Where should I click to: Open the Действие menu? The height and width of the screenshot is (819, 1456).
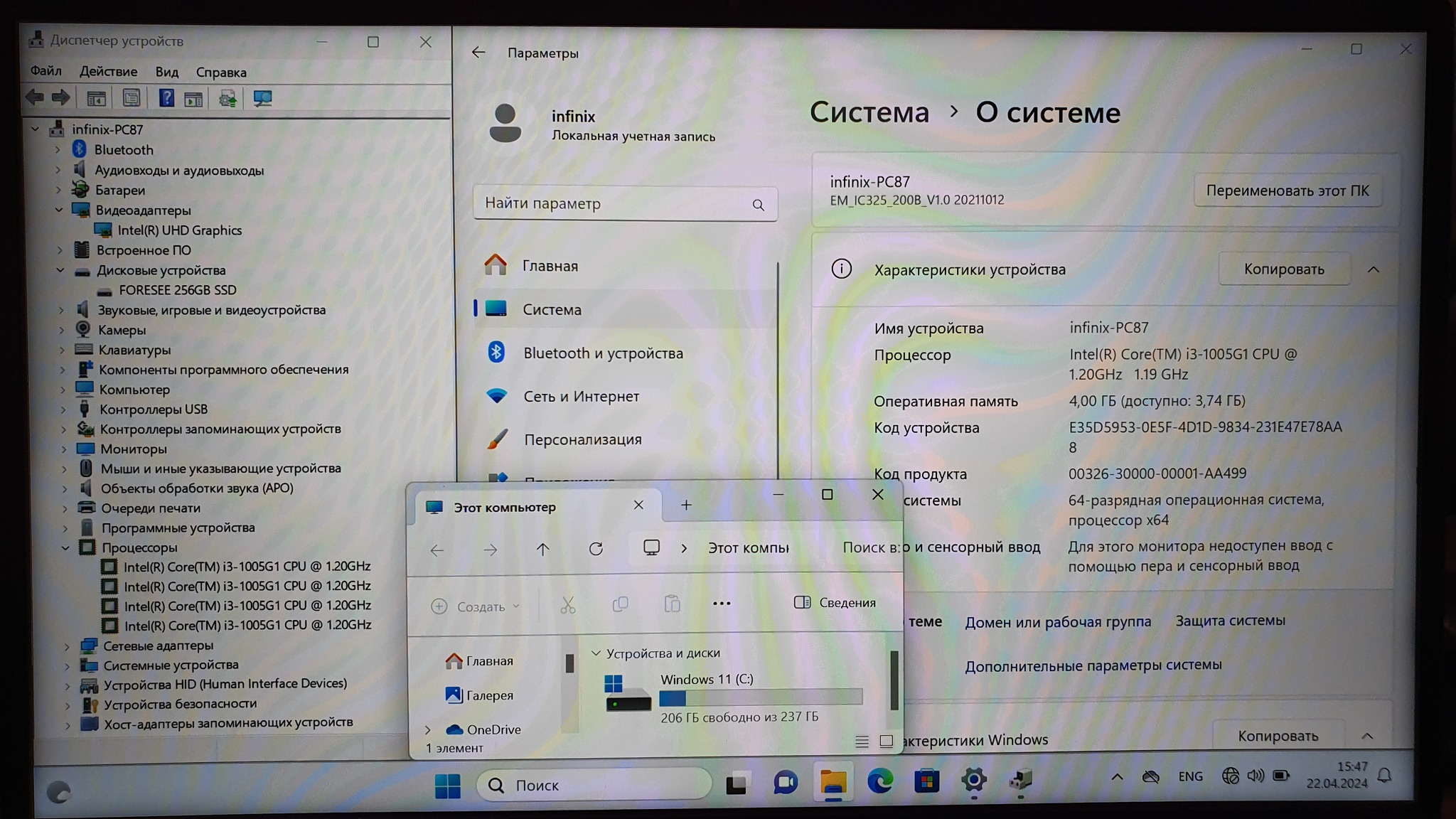point(108,72)
